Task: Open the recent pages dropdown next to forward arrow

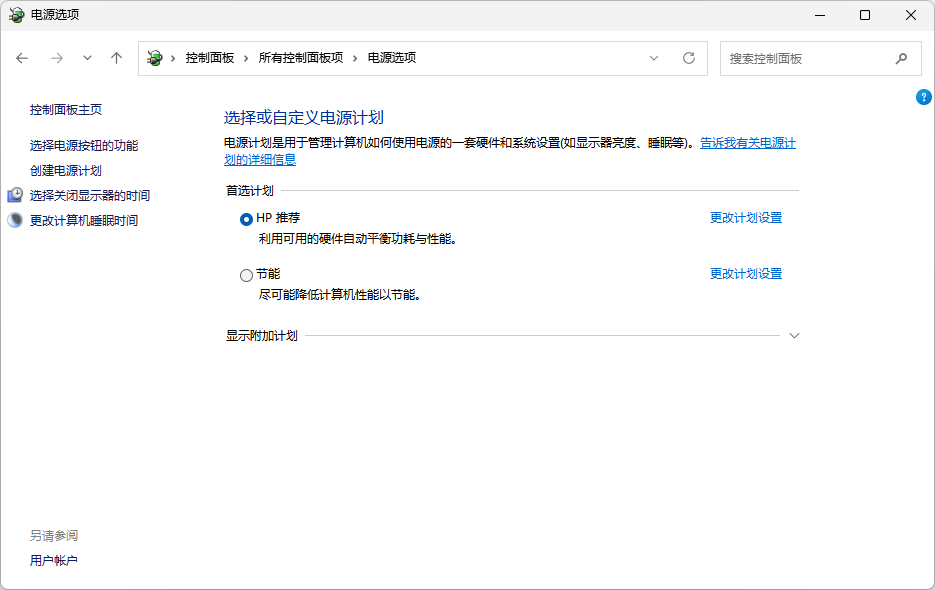Action: (x=86, y=58)
